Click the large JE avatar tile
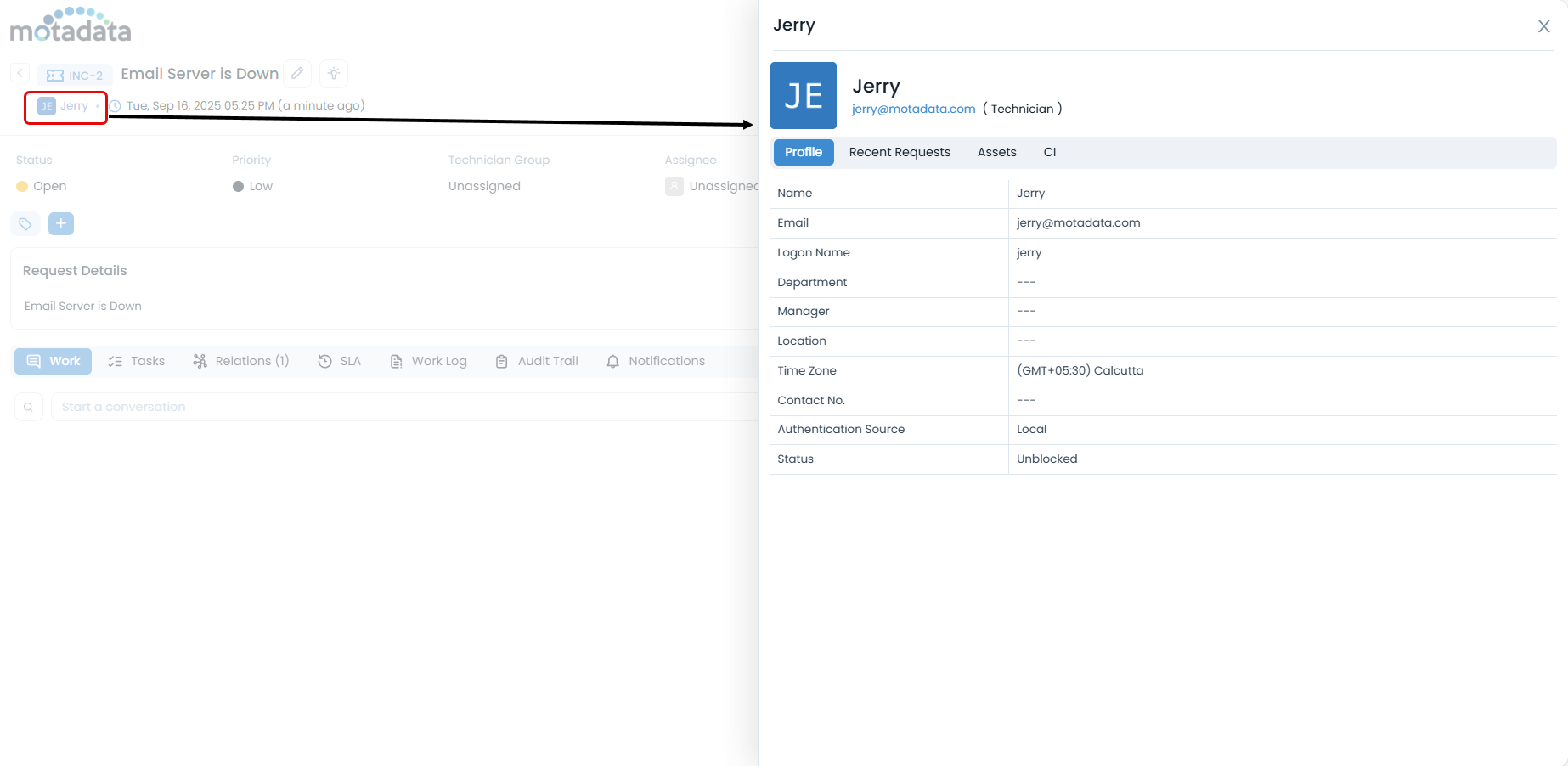Viewport: 1568px width, 766px height. [x=803, y=96]
